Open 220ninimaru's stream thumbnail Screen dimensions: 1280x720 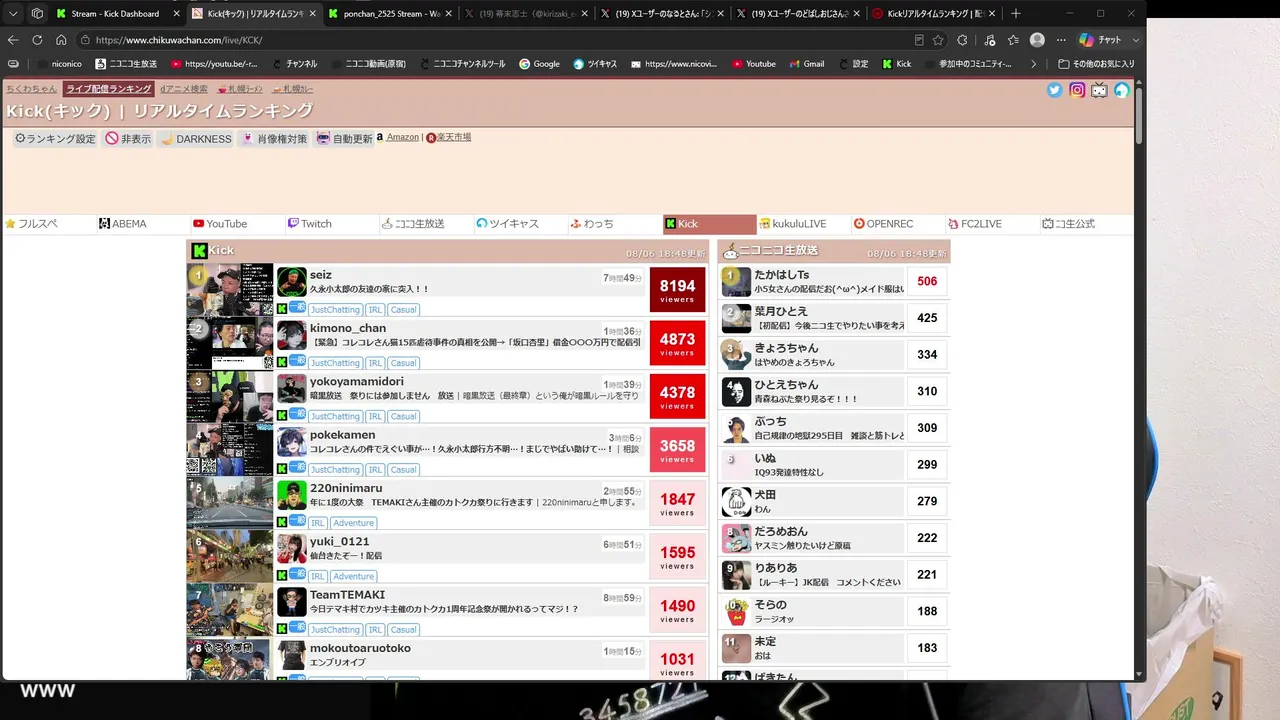[x=230, y=503]
